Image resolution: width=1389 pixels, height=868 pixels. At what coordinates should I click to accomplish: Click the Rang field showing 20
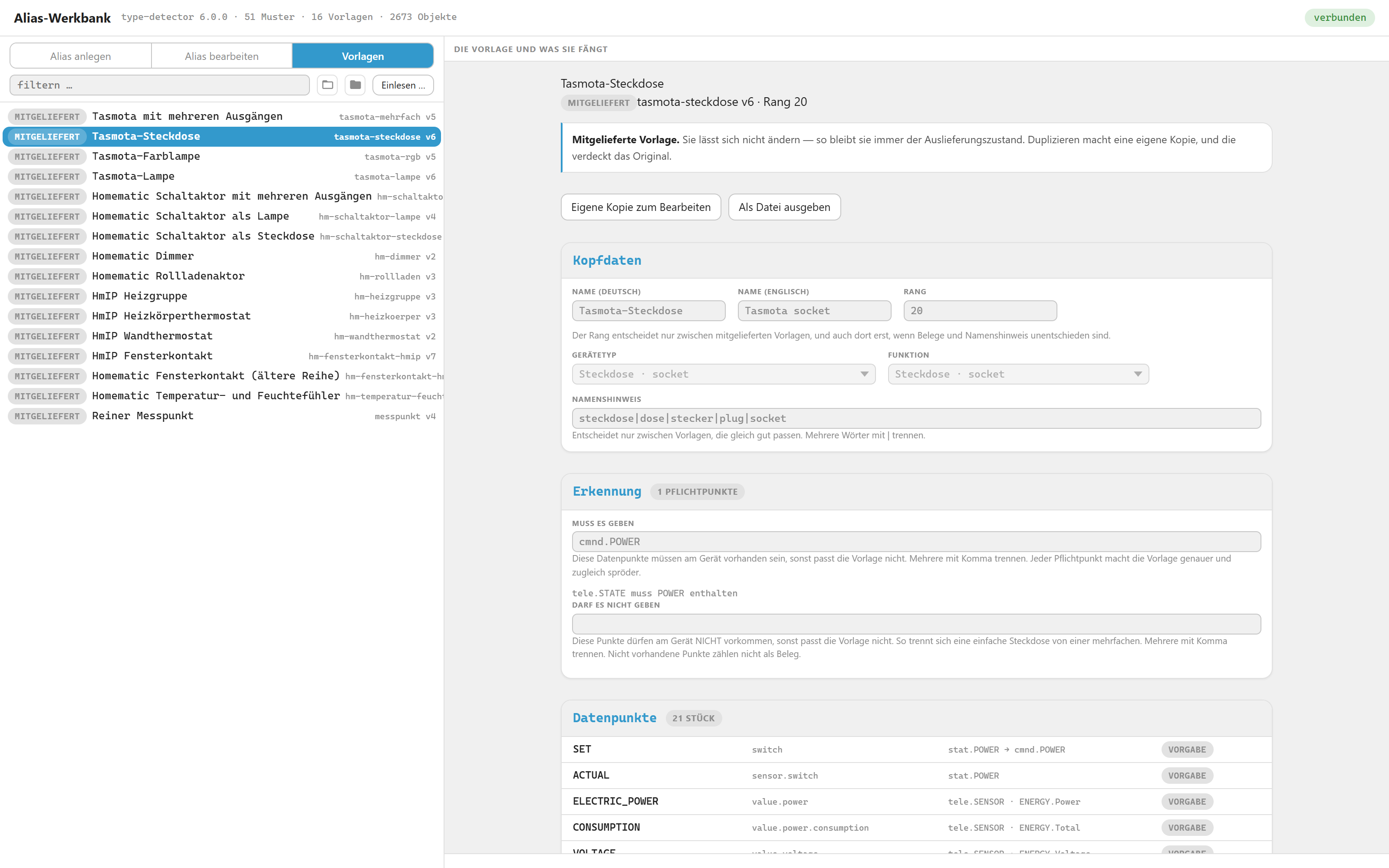(x=980, y=311)
